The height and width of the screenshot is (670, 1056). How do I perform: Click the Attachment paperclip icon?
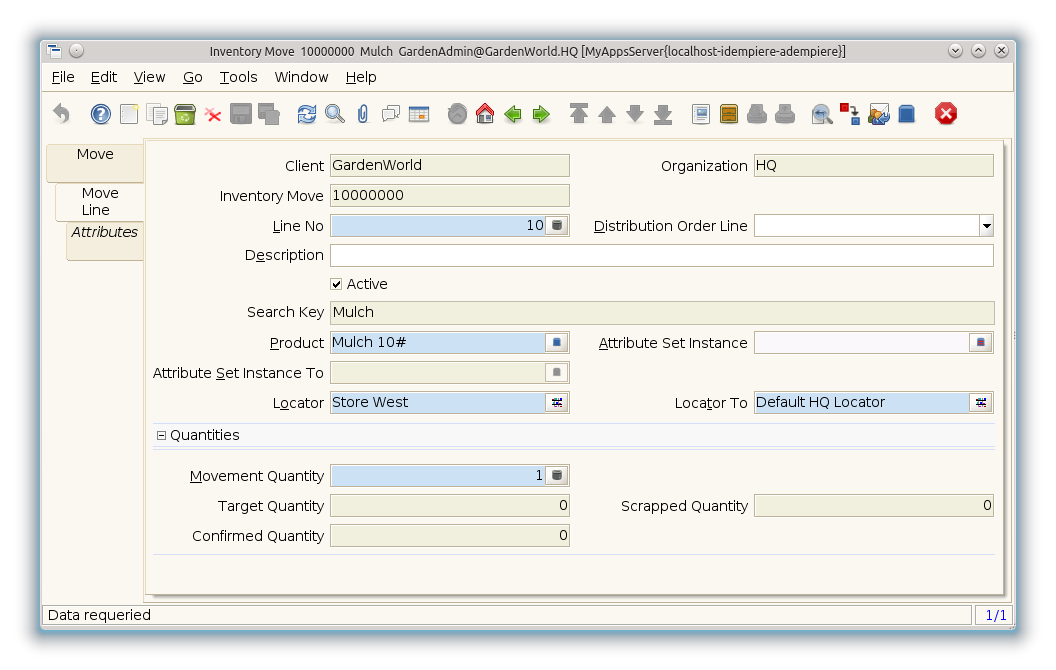(x=363, y=114)
